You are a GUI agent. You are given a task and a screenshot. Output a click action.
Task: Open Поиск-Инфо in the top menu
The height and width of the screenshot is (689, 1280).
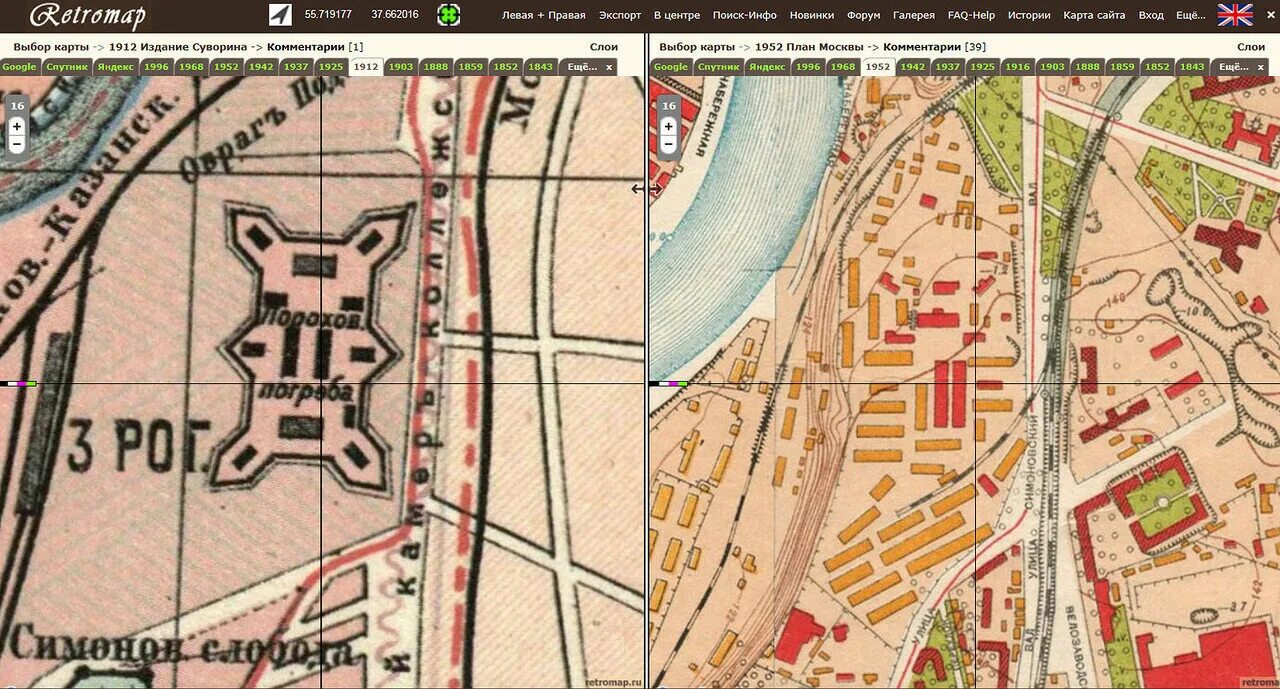coord(745,15)
